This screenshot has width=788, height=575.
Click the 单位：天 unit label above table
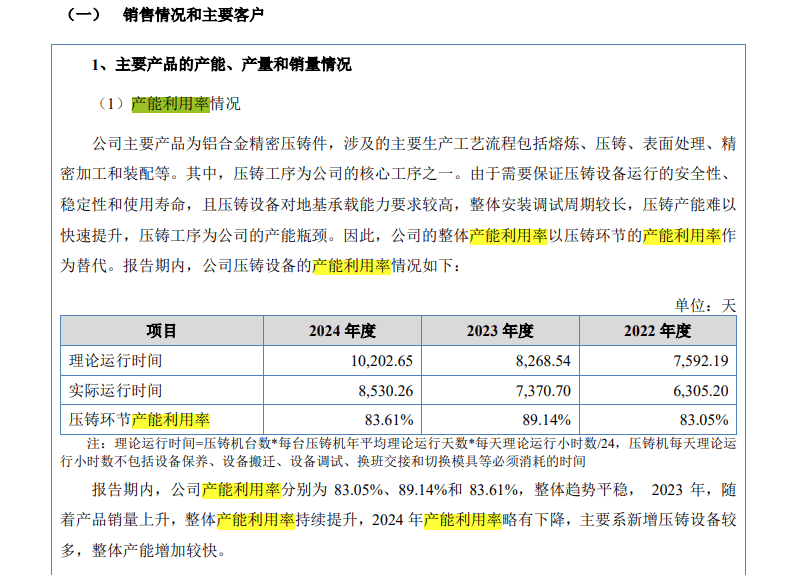click(705, 304)
